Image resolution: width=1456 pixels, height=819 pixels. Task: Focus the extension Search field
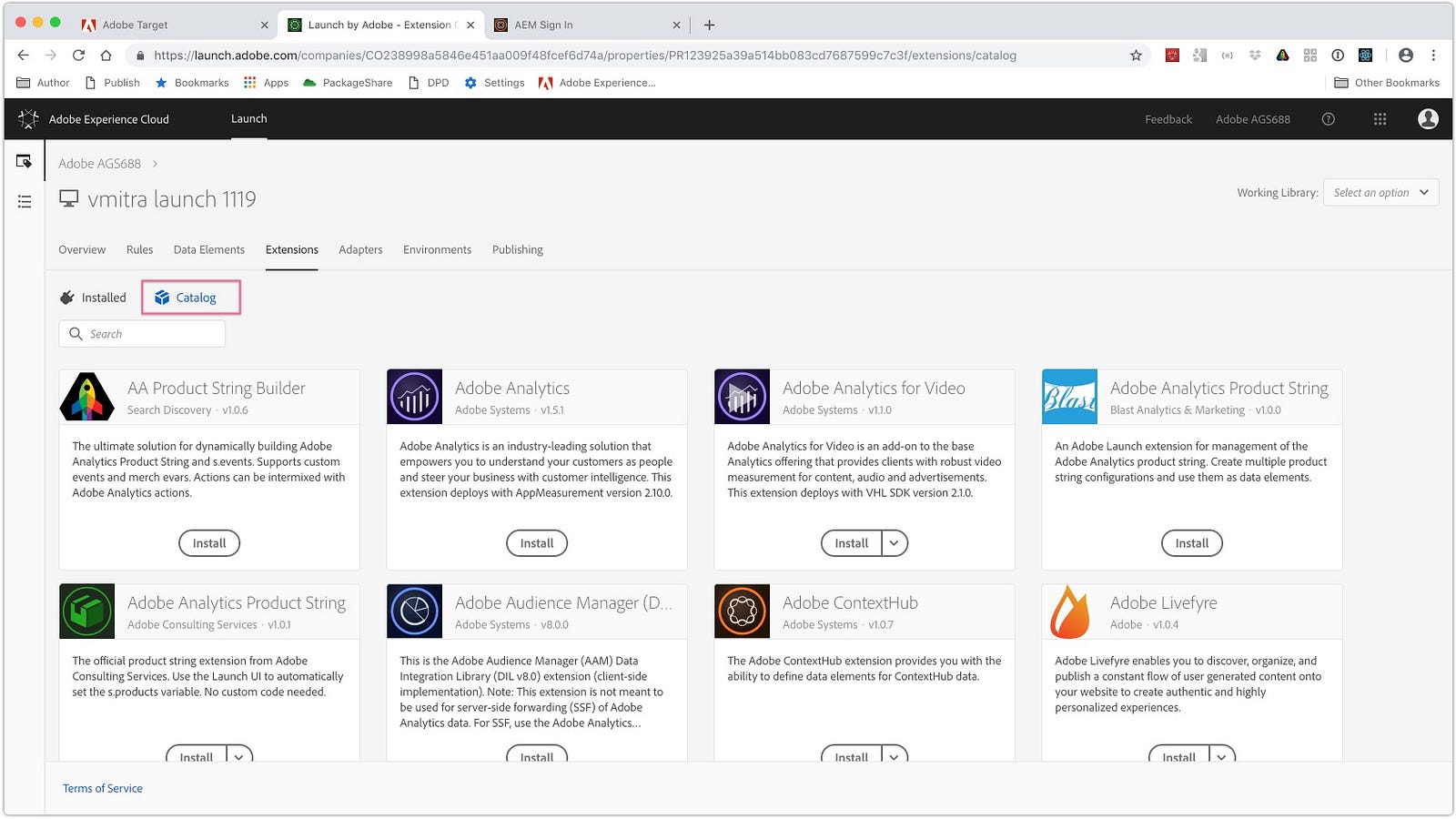142,334
